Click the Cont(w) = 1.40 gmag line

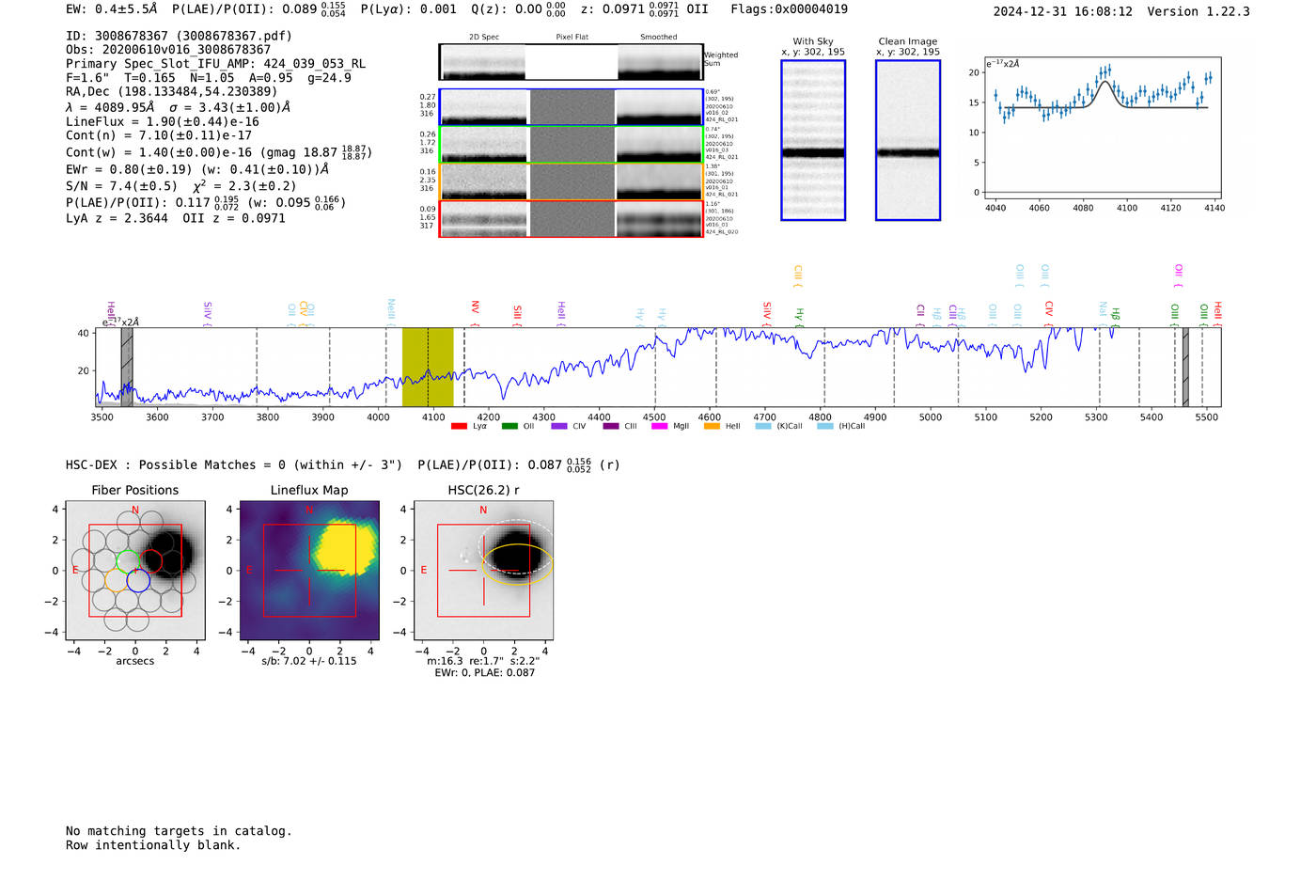[219, 151]
